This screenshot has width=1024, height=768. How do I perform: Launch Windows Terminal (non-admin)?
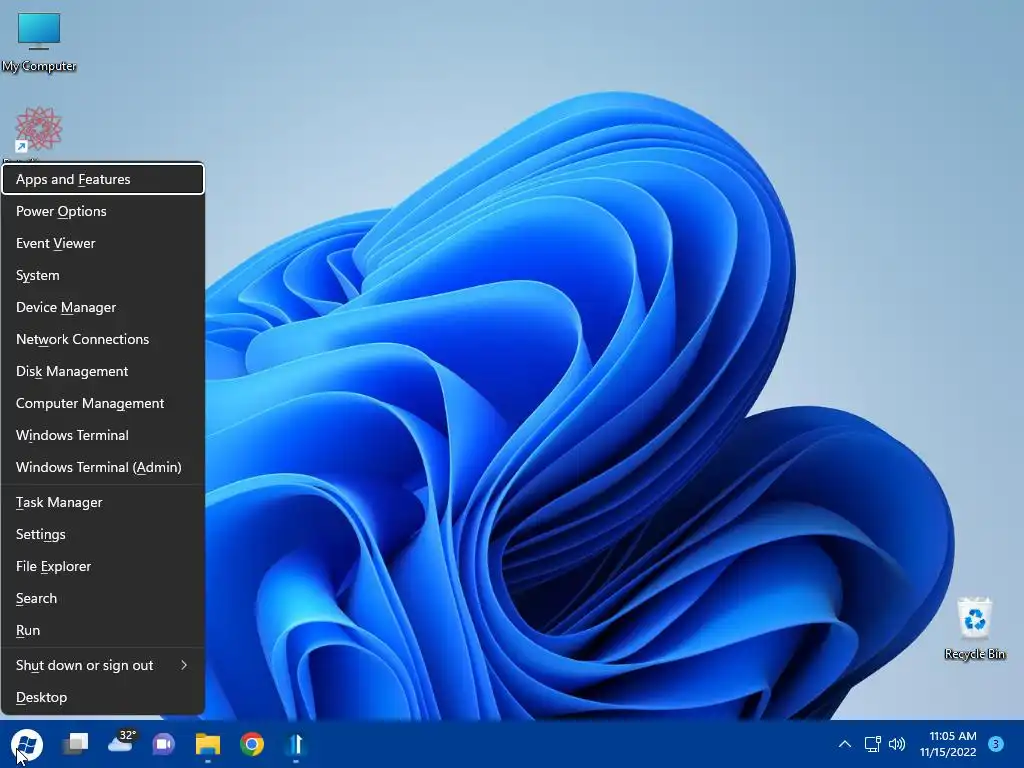(103, 435)
